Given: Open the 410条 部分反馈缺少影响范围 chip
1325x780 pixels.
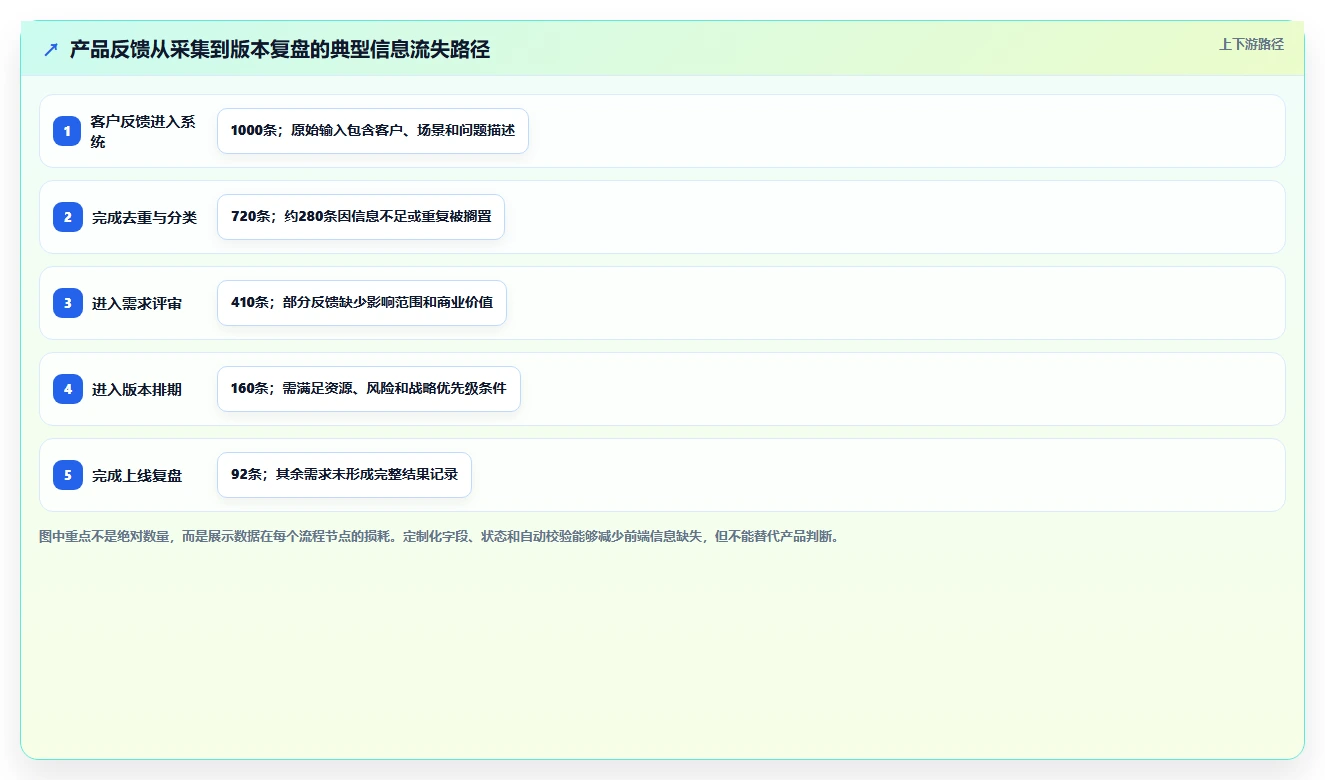Looking at the screenshot, I should coord(362,303).
